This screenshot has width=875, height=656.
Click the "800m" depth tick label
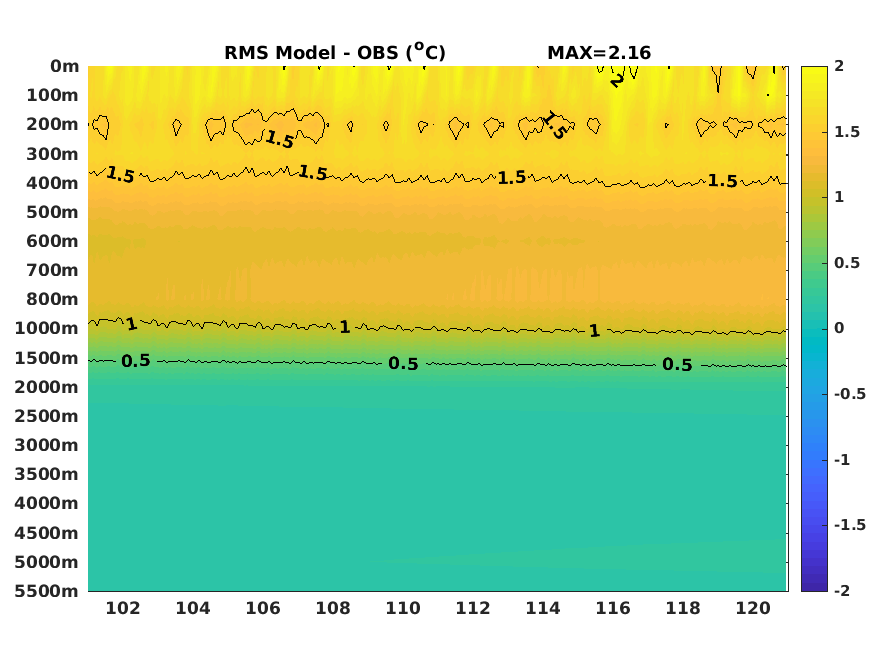52,299
